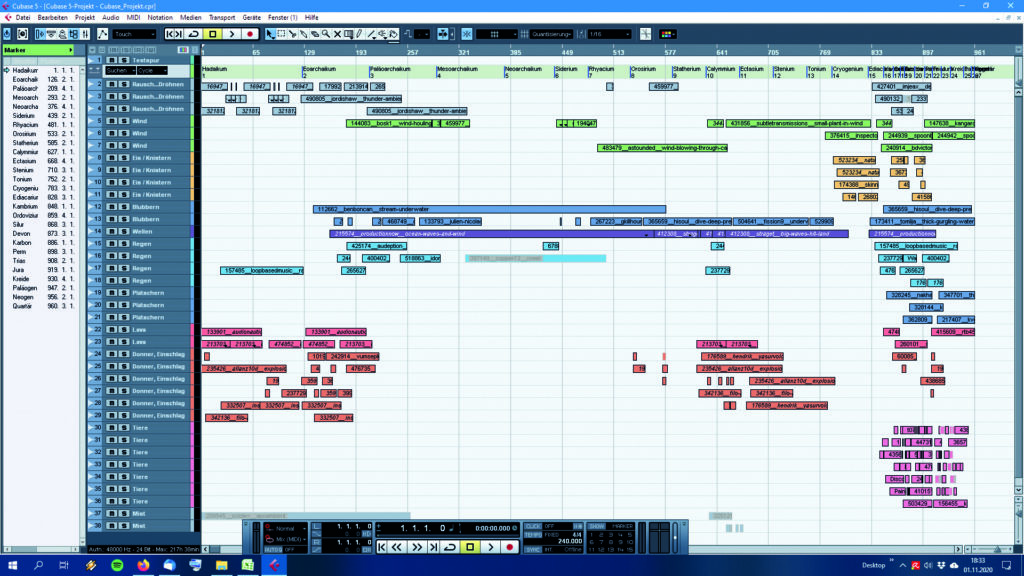Open the Datei menu
Image resolution: width=1024 pixels, height=576 pixels.
point(23,18)
